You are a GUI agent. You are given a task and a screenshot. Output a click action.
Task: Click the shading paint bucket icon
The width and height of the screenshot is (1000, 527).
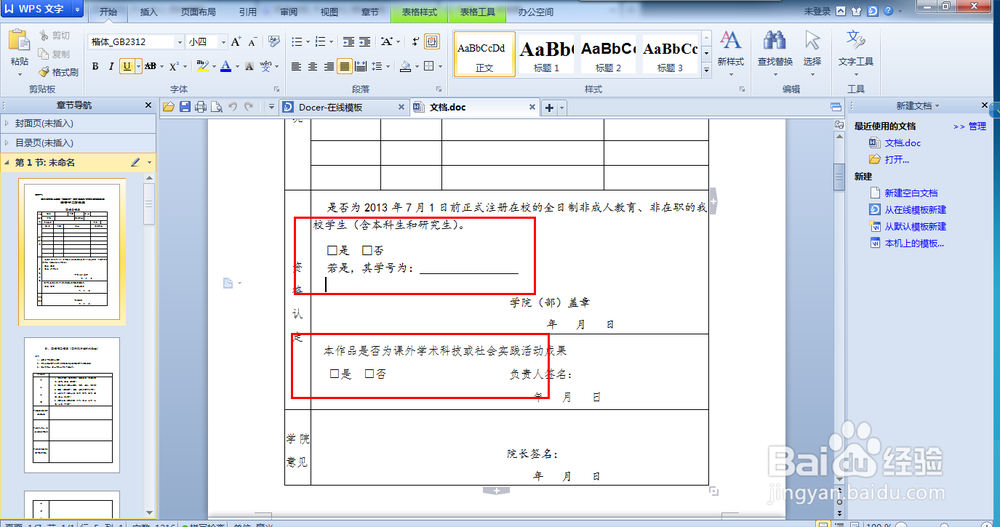(x=406, y=66)
